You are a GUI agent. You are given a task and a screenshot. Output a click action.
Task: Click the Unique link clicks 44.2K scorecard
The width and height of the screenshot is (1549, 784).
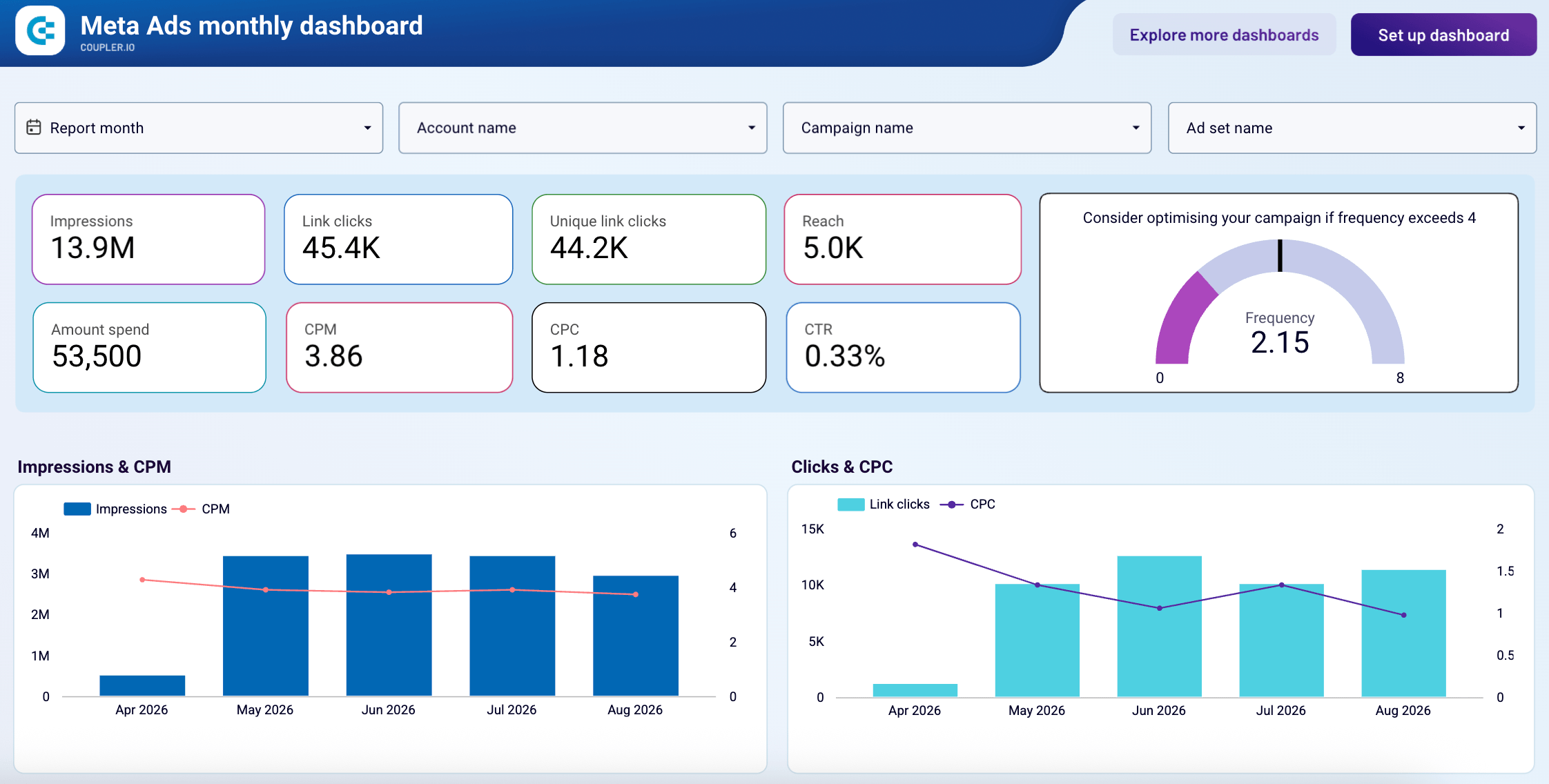point(649,239)
